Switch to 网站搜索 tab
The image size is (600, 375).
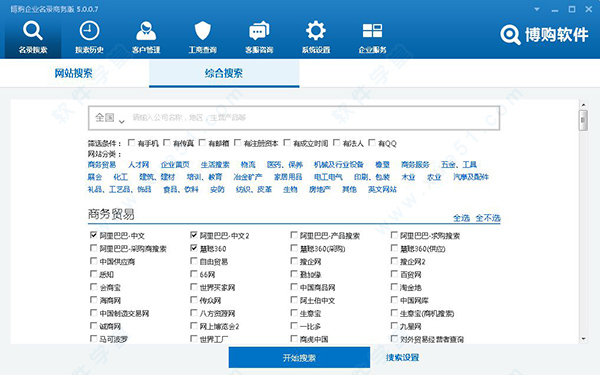pos(73,73)
